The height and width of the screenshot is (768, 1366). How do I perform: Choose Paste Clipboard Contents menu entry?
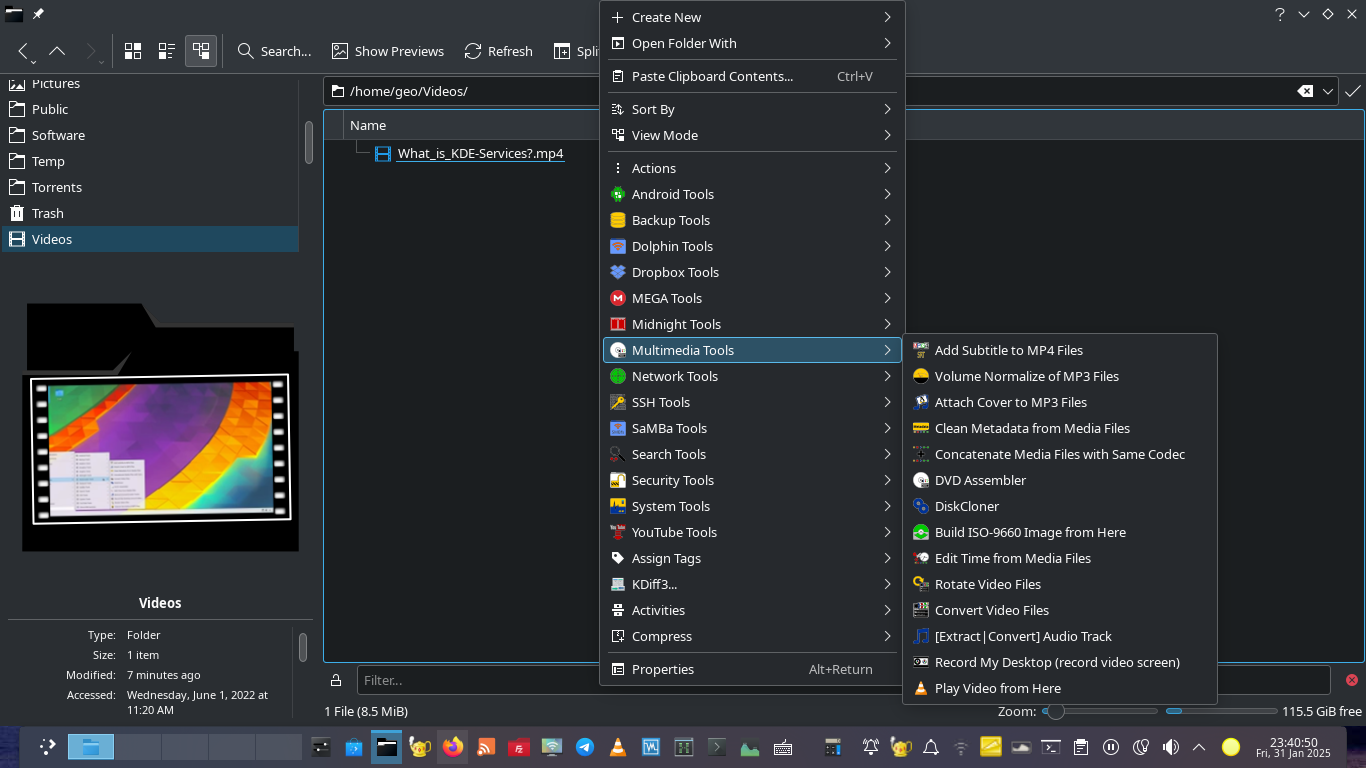(752, 76)
